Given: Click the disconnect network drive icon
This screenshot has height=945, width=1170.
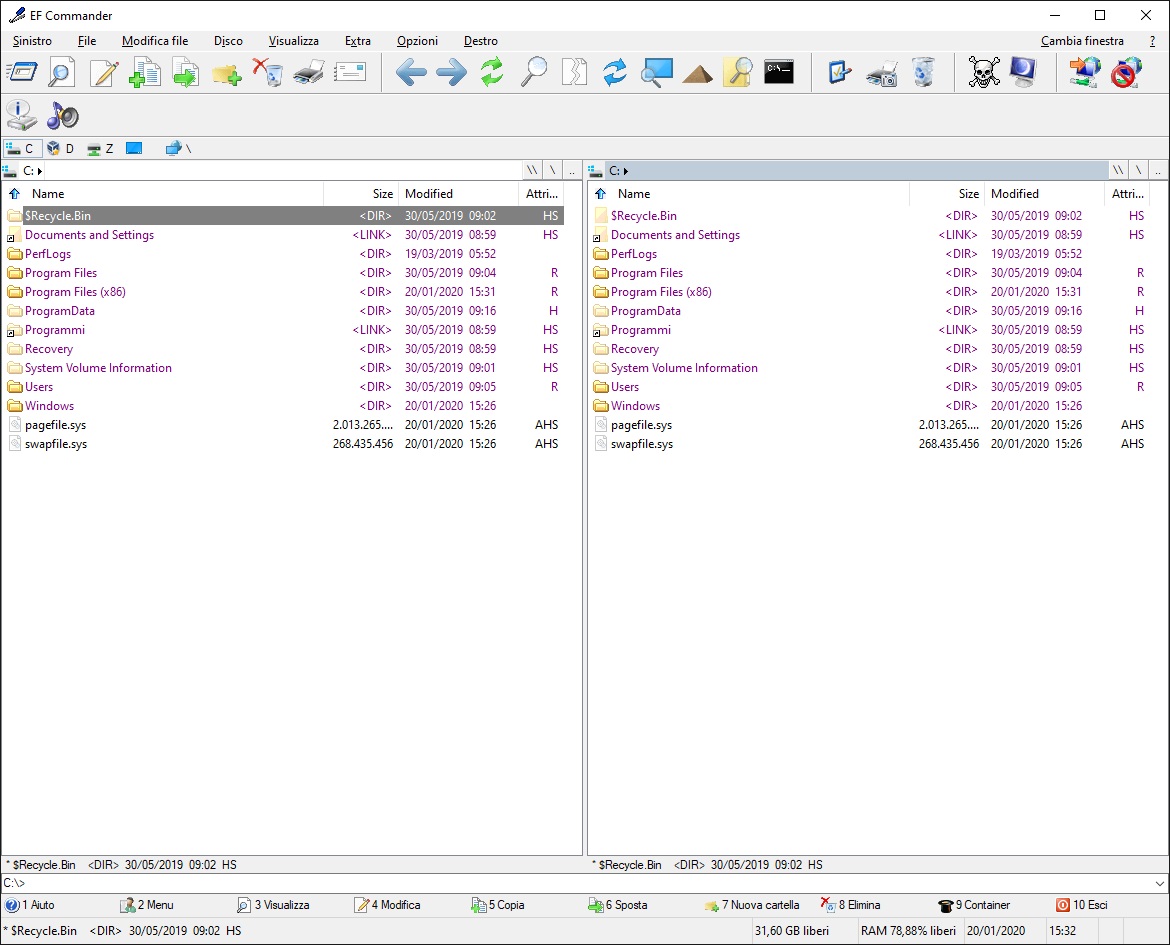Looking at the screenshot, I should [1126, 72].
